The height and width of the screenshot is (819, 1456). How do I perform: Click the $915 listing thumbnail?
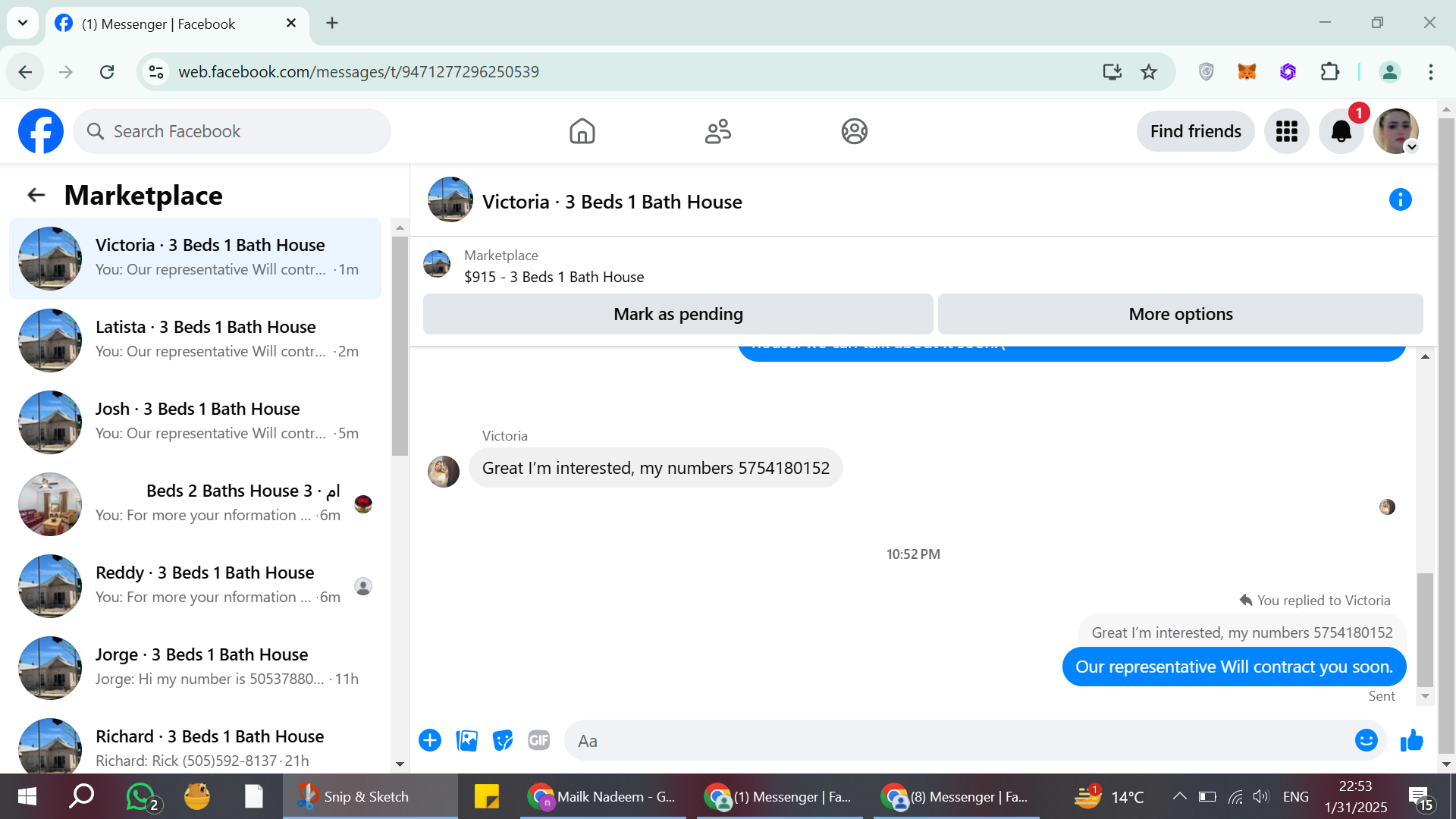437,265
